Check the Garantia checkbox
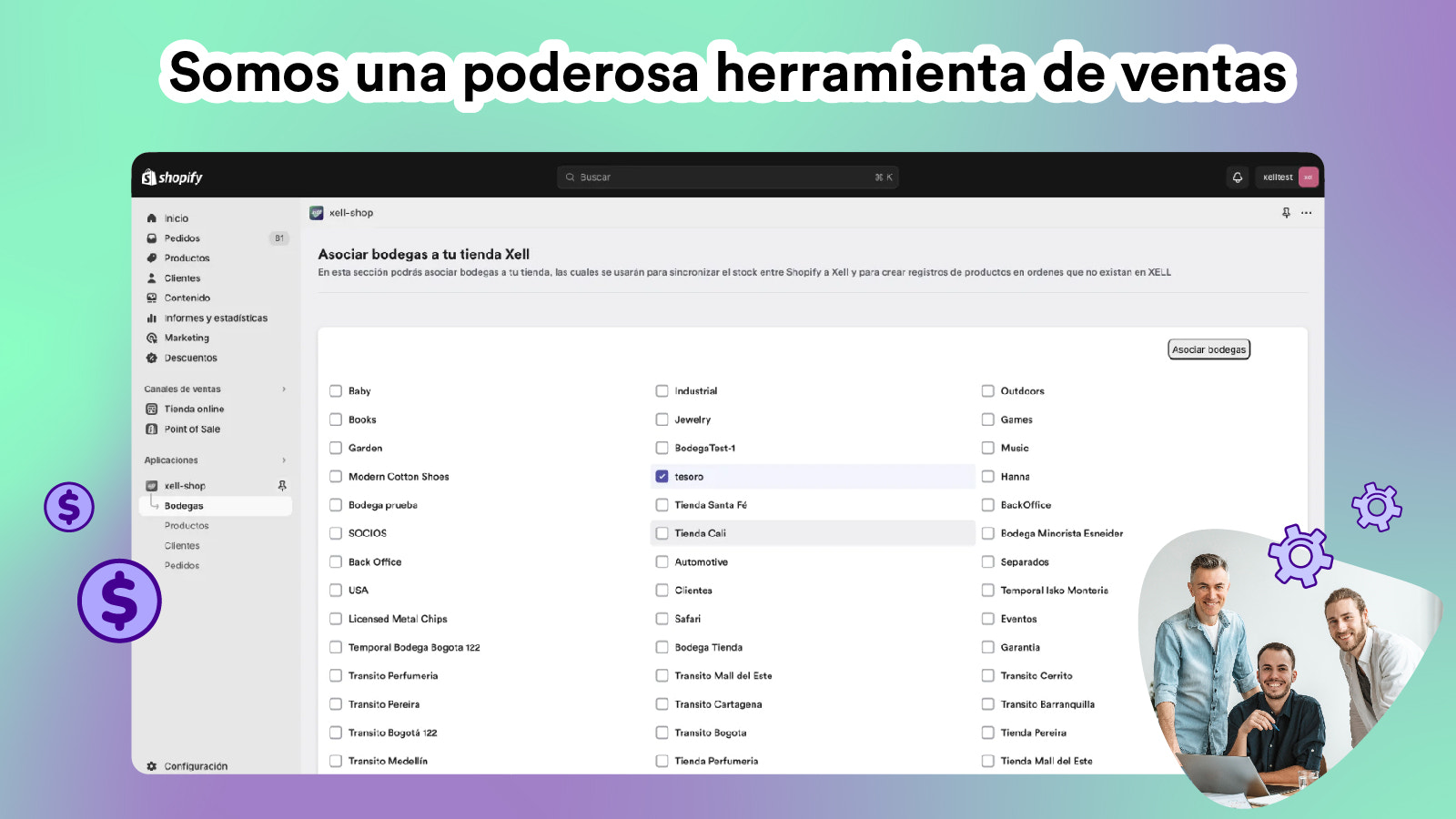This screenshot has width=1456, height=819. point(987,648)
